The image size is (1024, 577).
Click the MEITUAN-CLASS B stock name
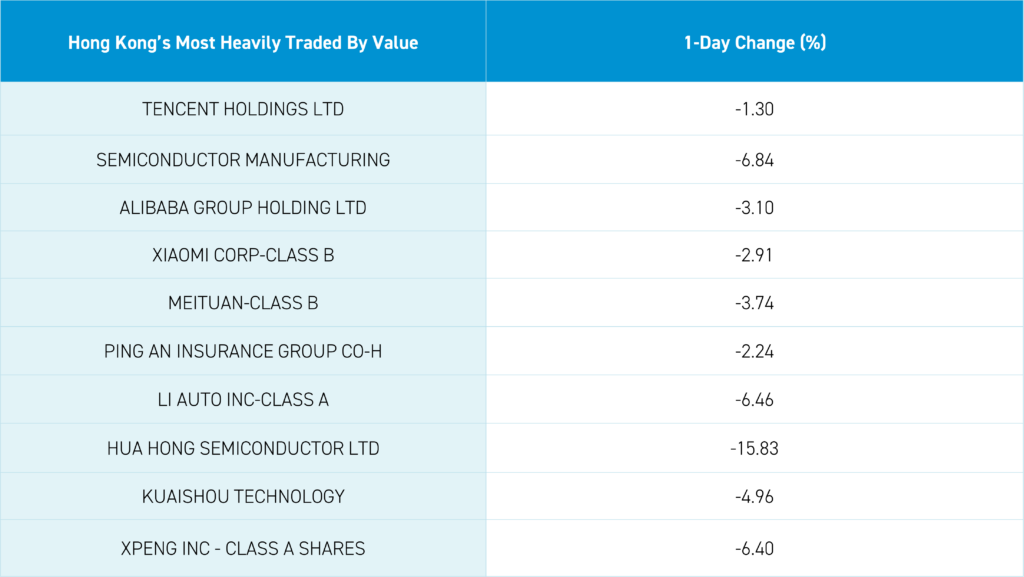pyautogui.click(x=243, y=303)
